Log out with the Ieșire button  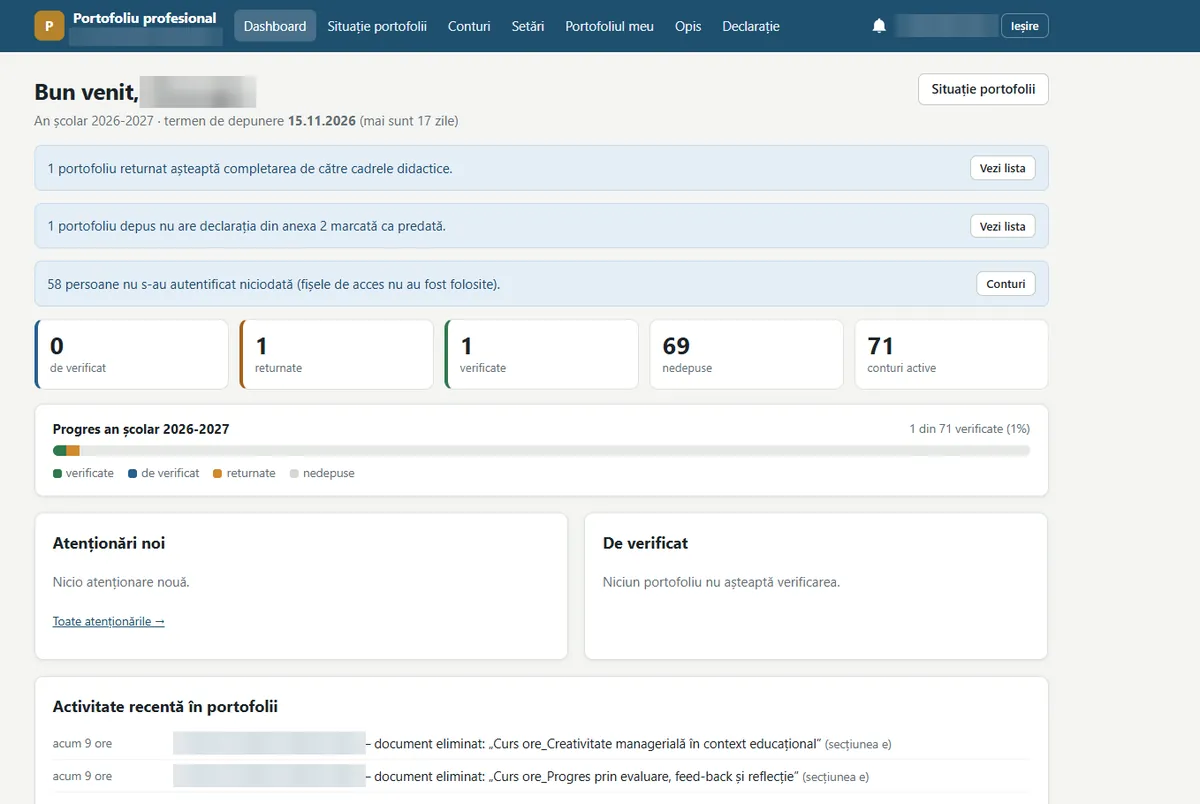[1025, 26]
